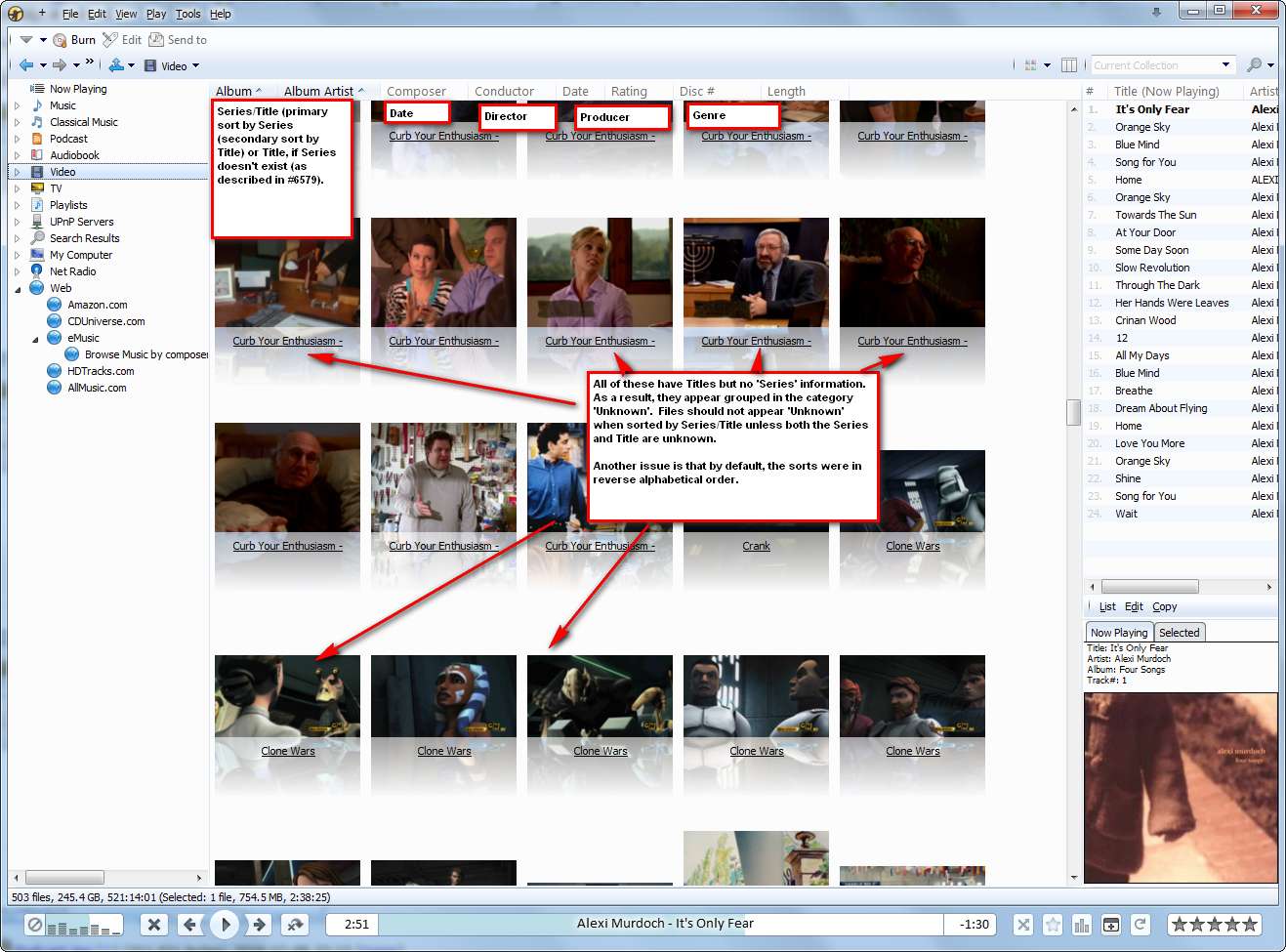Go to the previous track

pyautogui.click(x=189, y=925)
